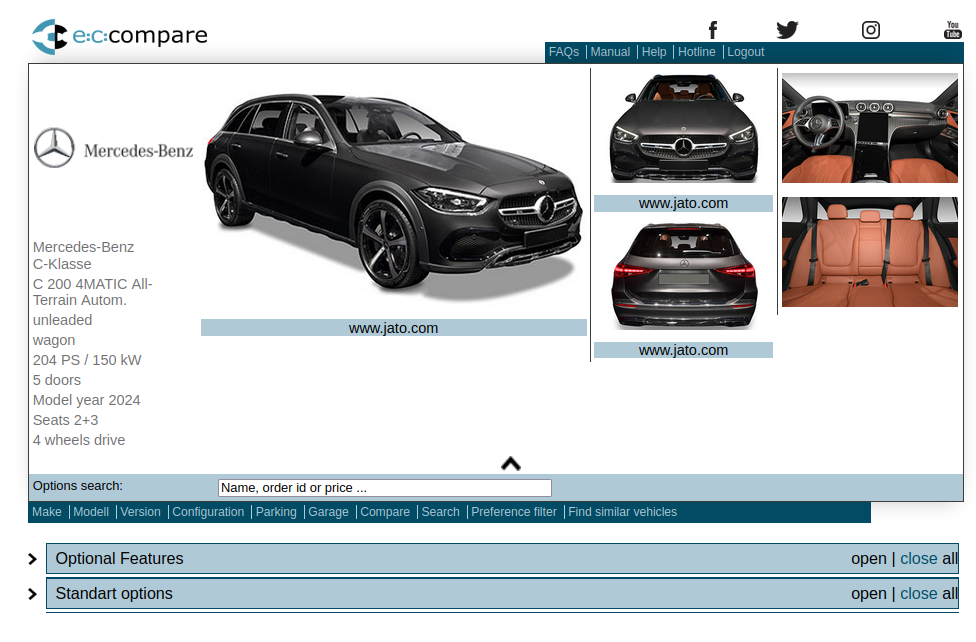Click the e:c:compare logo
Screen dimensions: 976x642
click(120, 36)
